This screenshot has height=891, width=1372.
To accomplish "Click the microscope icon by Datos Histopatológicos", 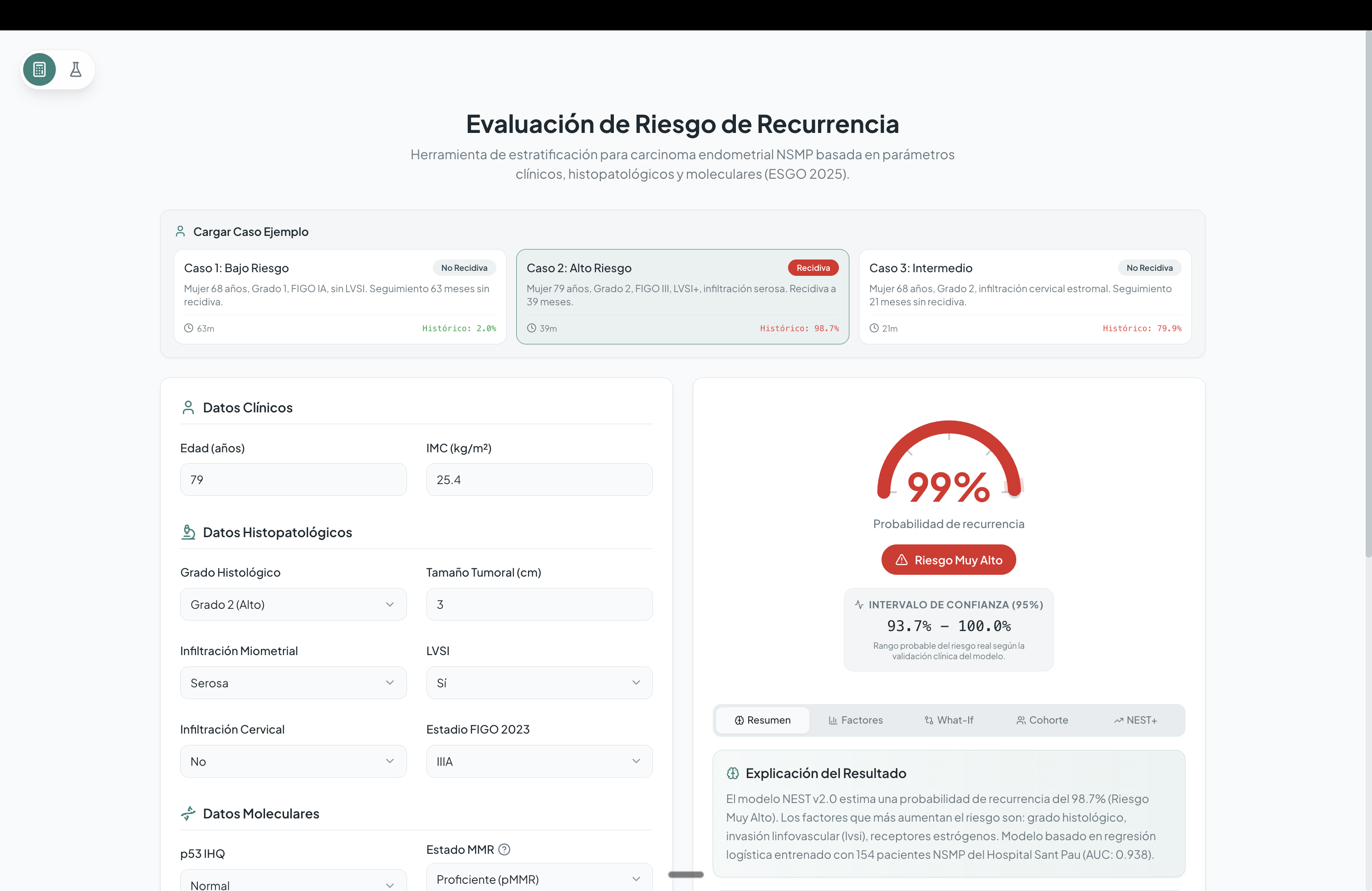I will pyautogui.click(x=188, y=532).
